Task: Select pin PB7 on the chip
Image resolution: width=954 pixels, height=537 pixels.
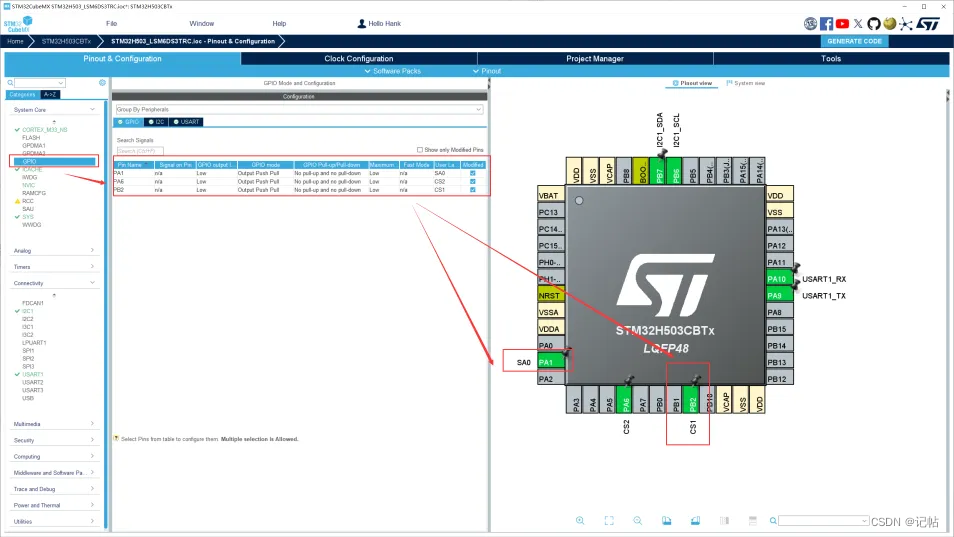Action: [x=660, y=171]
